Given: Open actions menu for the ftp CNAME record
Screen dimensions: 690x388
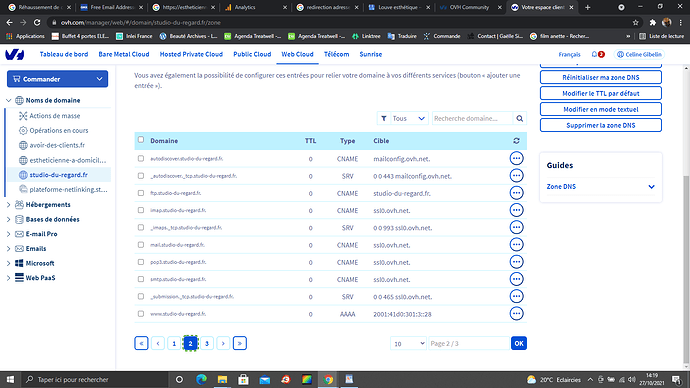Looking at the screenshot, I should (x=516, y=193).
